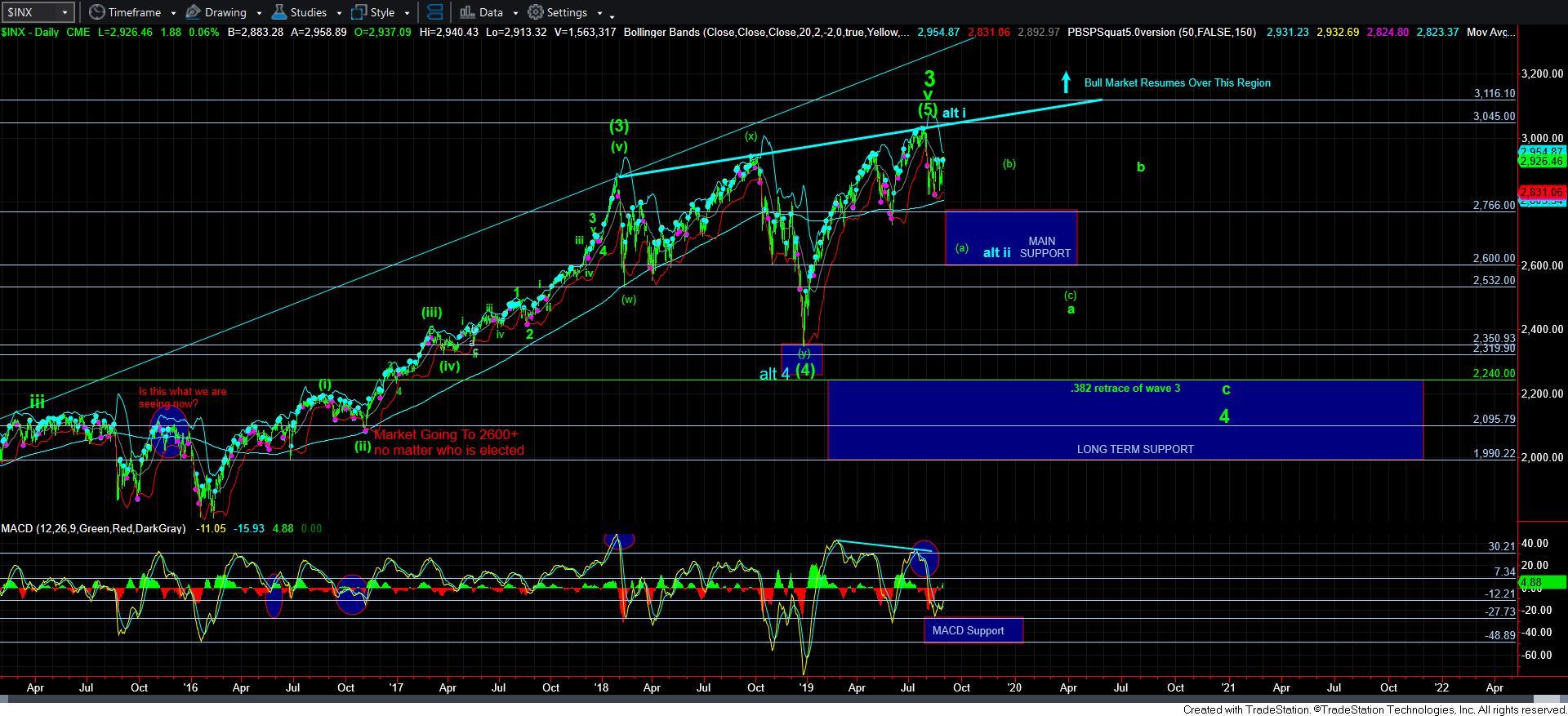
Task: Expand the Drawing tools dropdown arrow
Action: pos(258,13)
